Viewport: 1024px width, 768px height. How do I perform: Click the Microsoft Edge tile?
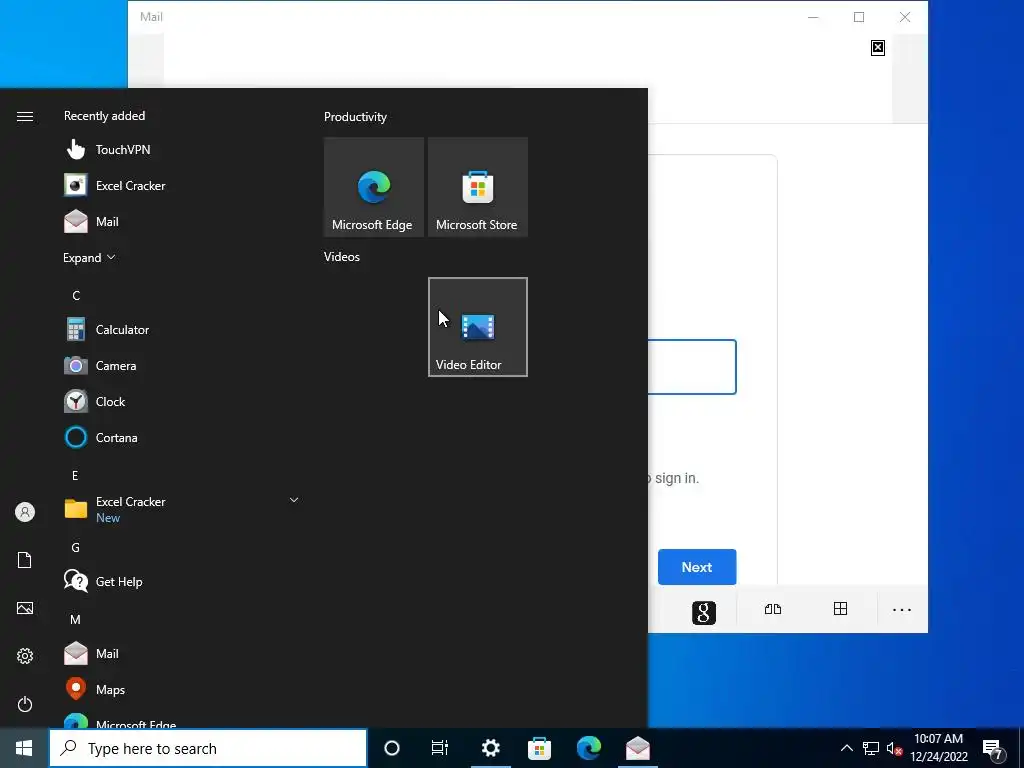[374, 187]
